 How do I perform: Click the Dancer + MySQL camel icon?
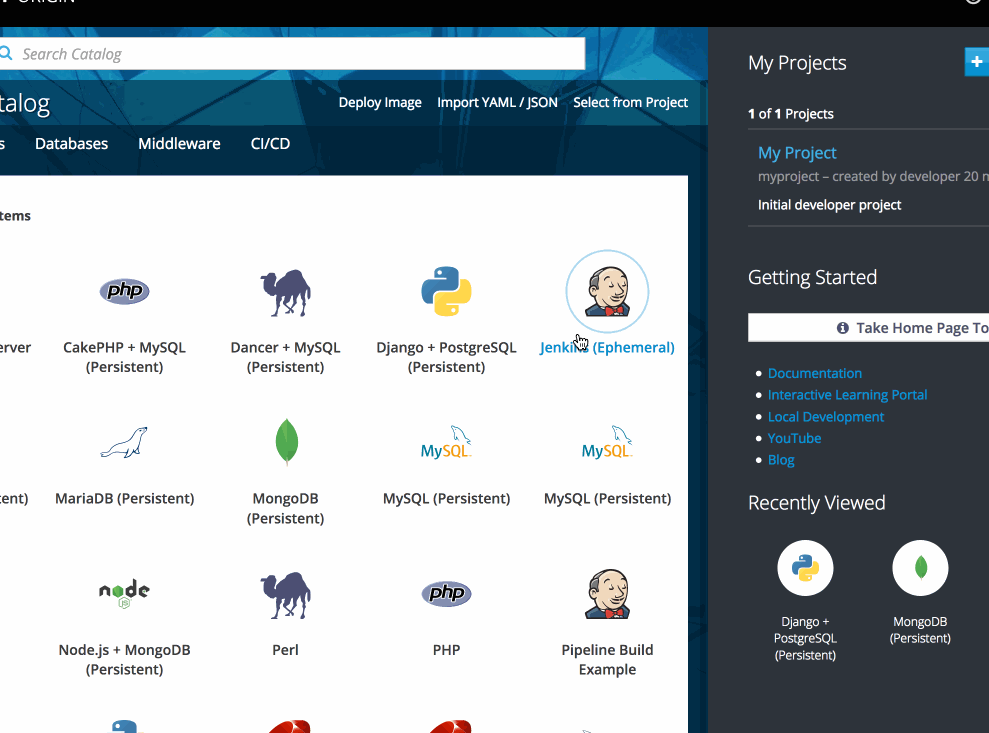coord(286,292)
